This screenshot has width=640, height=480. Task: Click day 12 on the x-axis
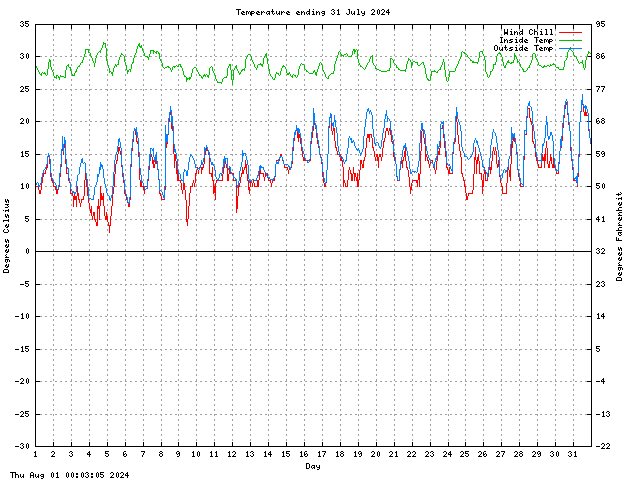232,454
